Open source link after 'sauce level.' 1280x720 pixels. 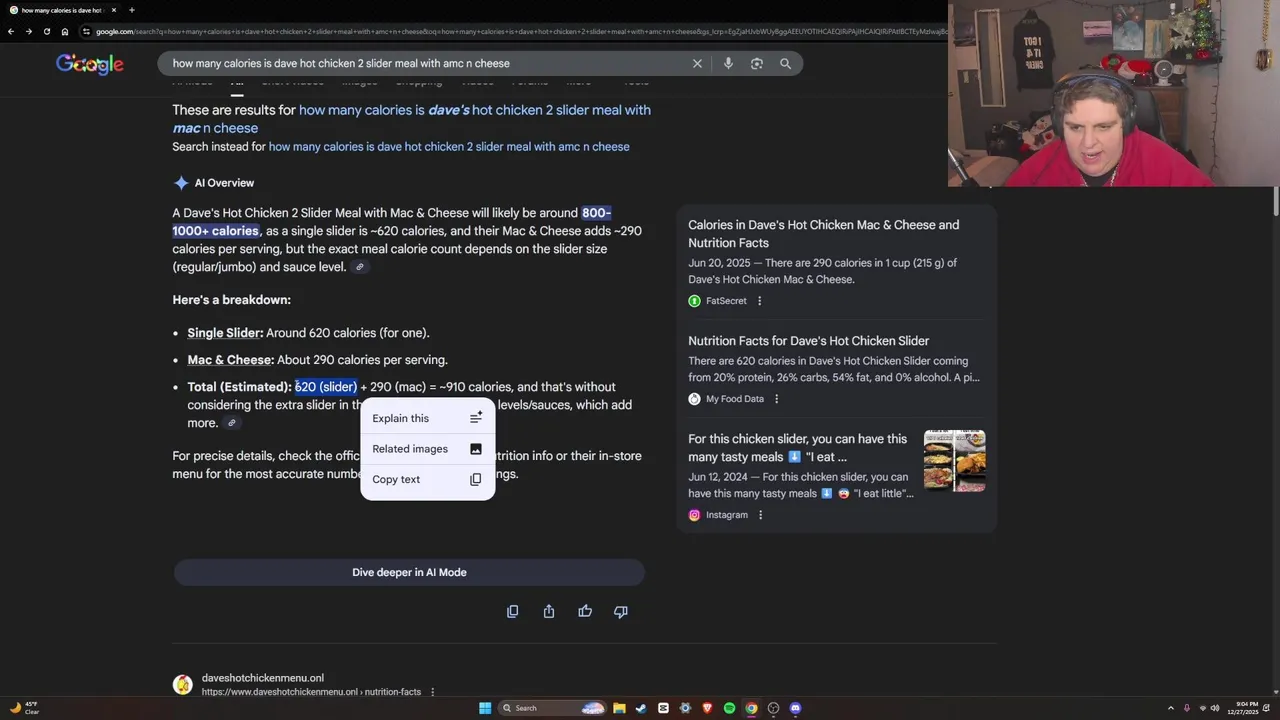pos(360,267)
